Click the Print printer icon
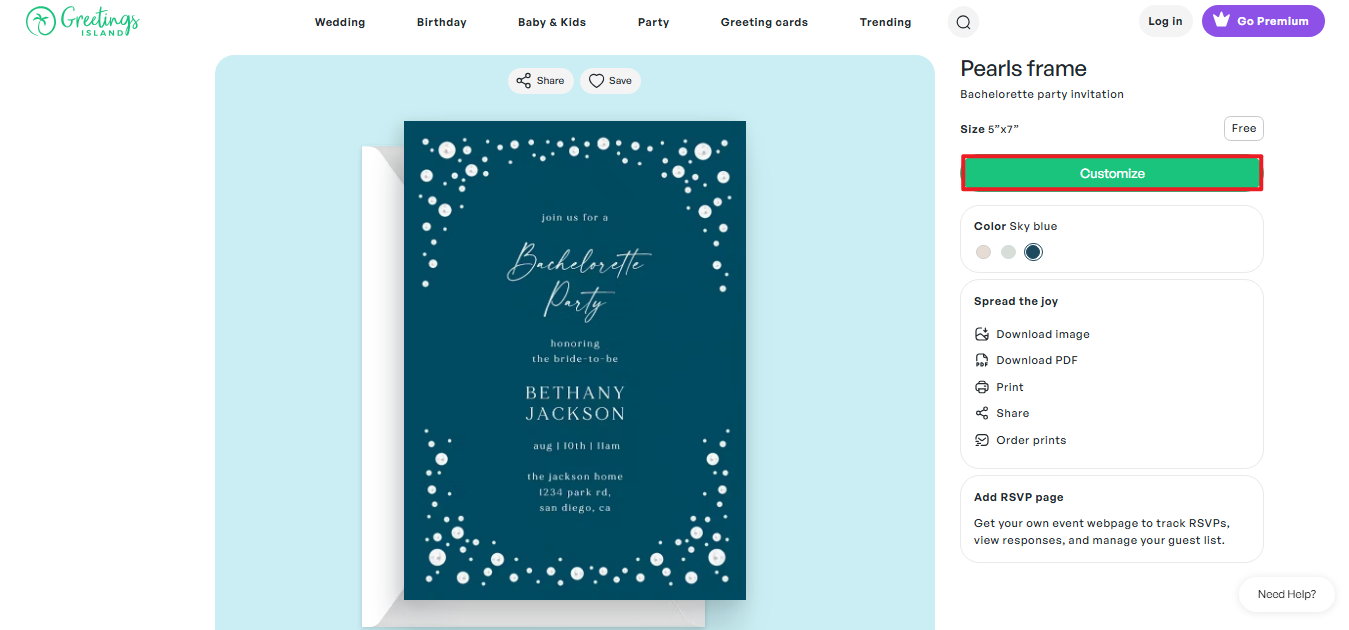This screenshot has height=630, width=1349. coord(982,387)
